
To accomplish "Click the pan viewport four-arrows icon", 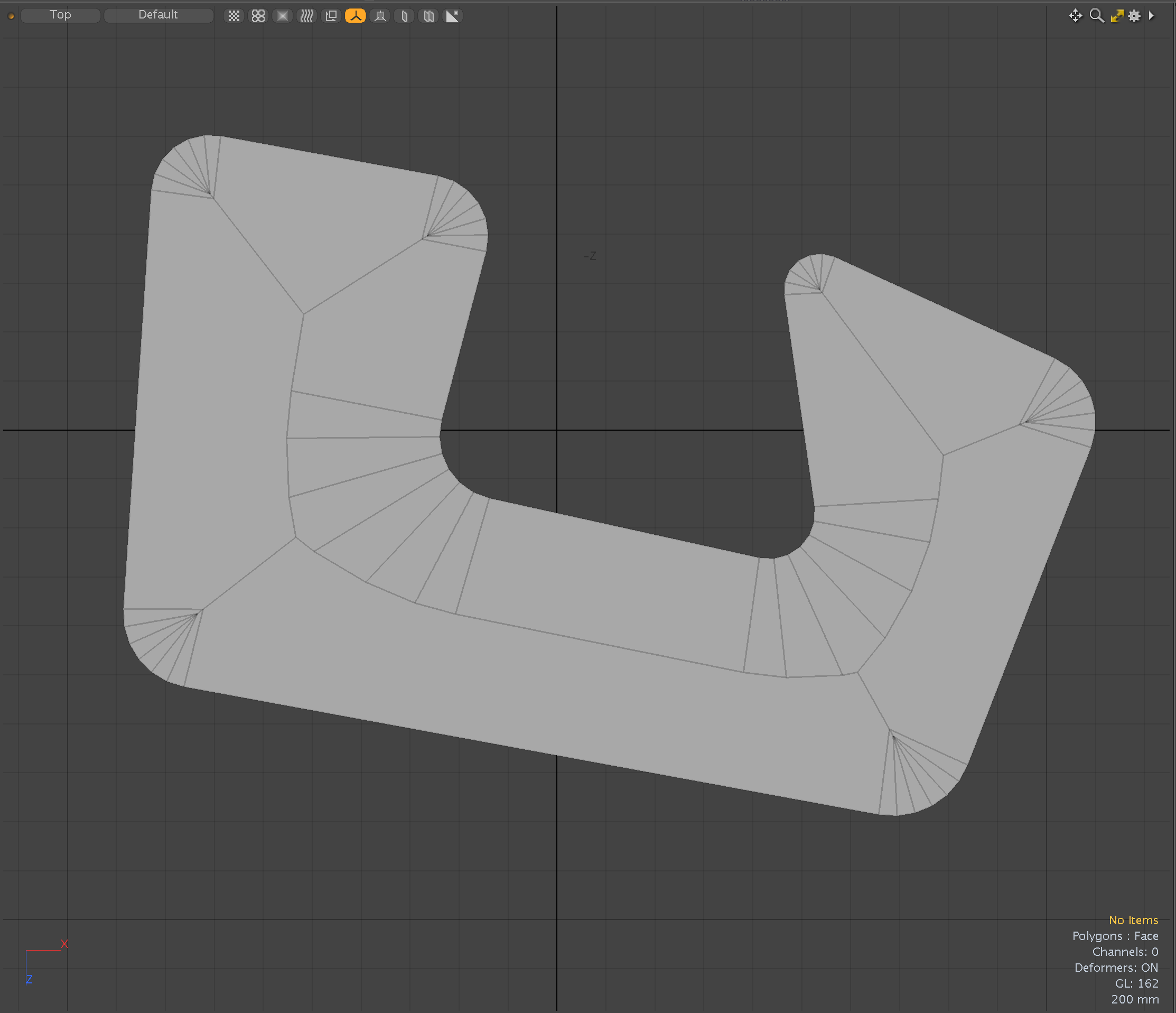I will (1075, 16).
